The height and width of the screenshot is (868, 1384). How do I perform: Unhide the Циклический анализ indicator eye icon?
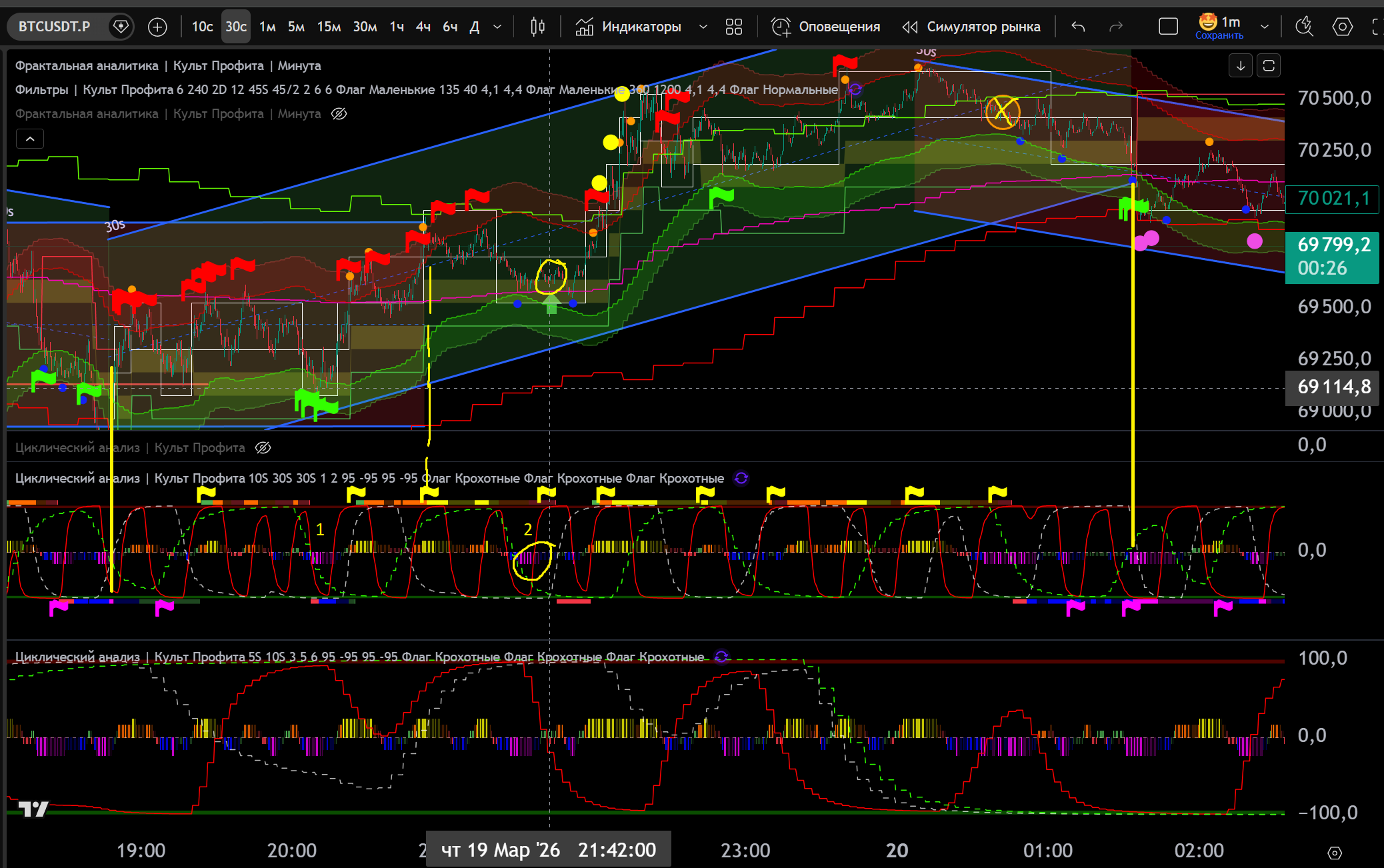click(263, 448)
